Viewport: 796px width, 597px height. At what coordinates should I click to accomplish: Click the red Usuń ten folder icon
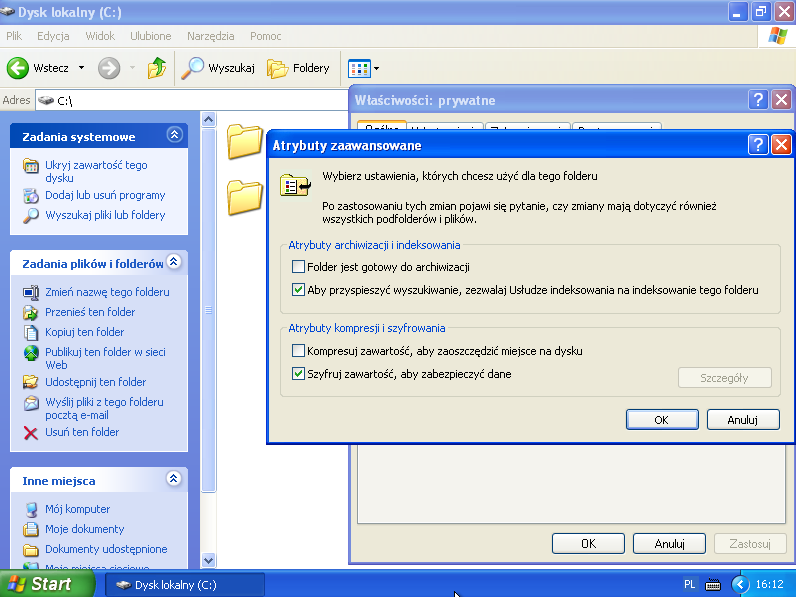pos(30,432)
